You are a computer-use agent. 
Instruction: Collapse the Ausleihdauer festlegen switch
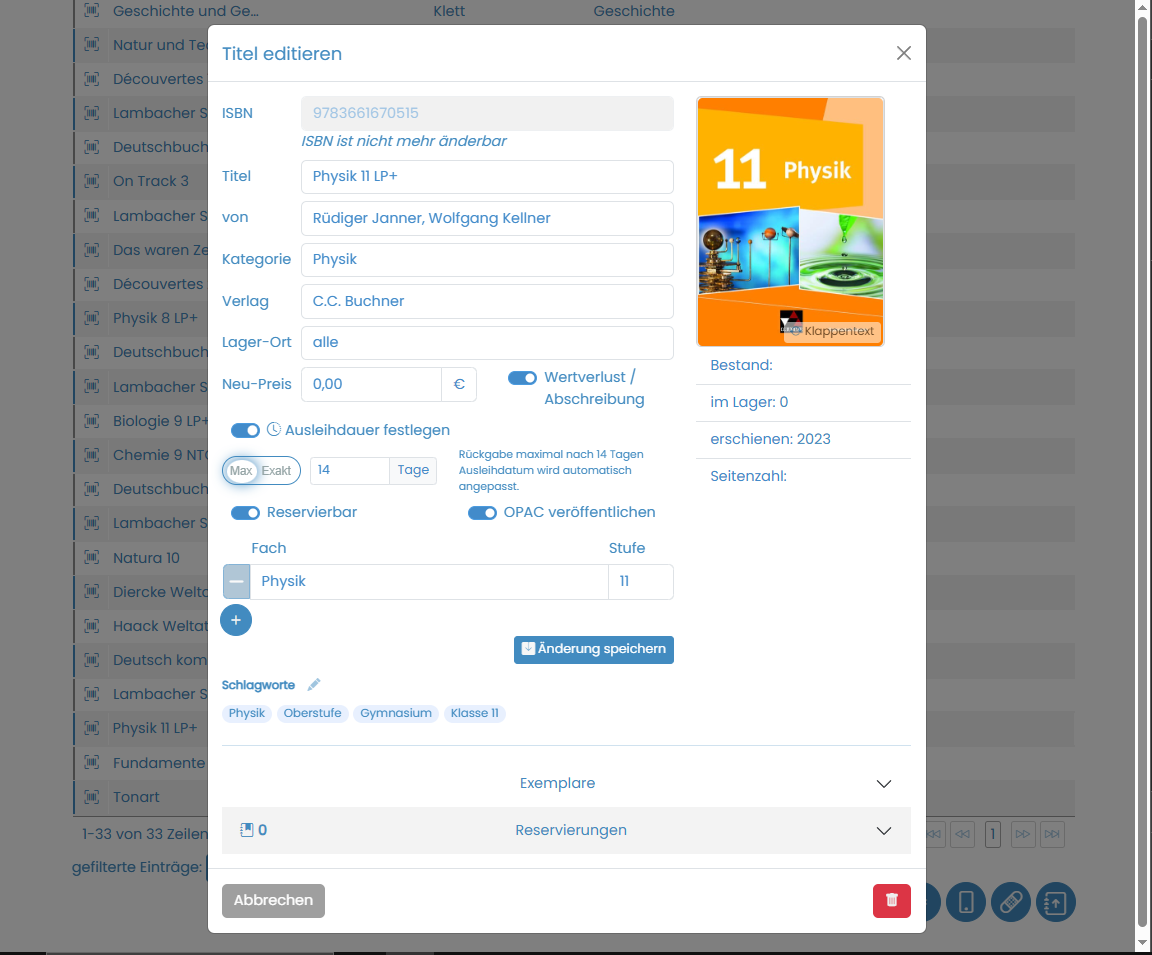point(245,430)
